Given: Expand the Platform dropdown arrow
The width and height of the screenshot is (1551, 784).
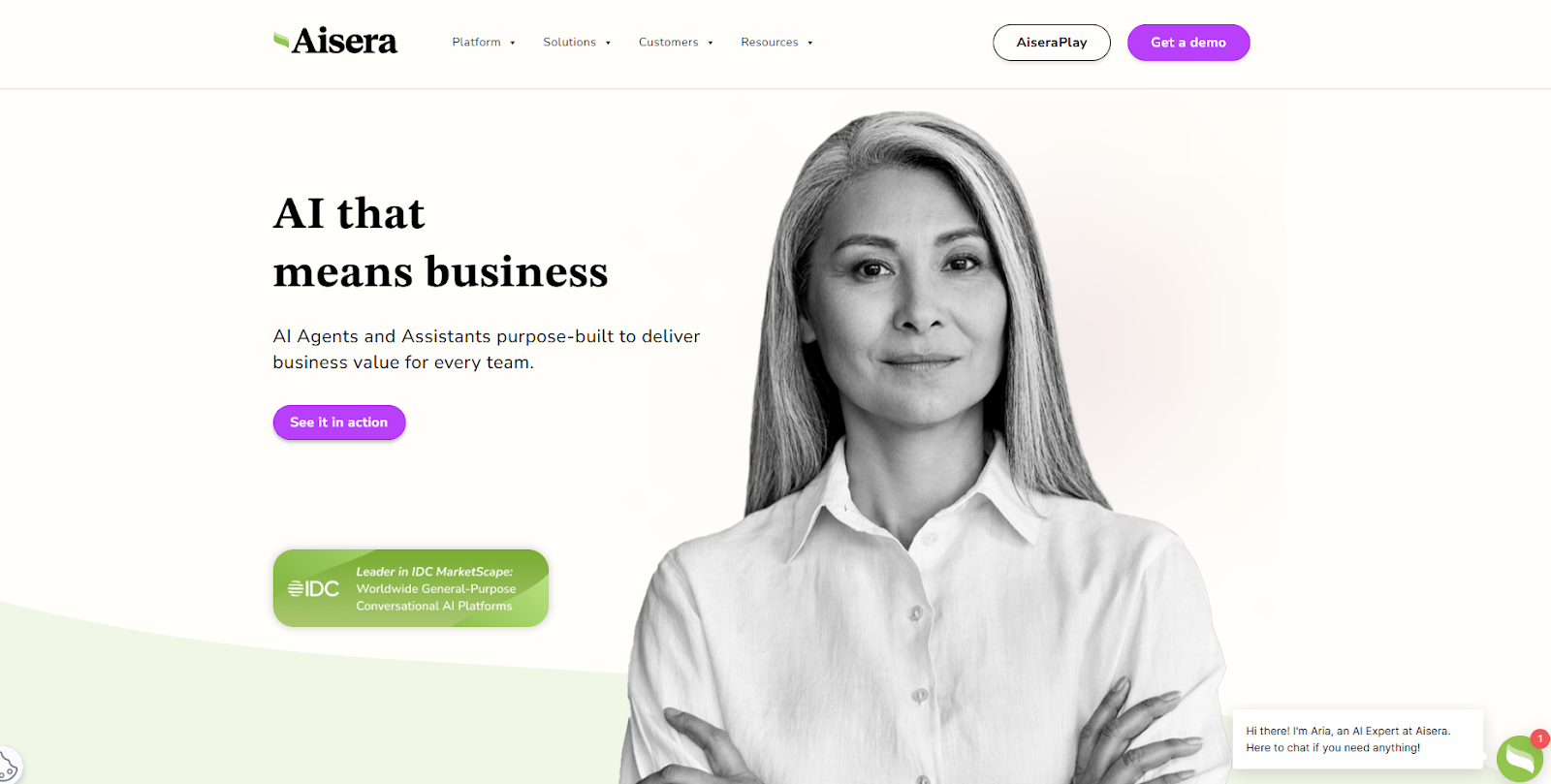Looking at the screenshot, I should tap(513, 43).
